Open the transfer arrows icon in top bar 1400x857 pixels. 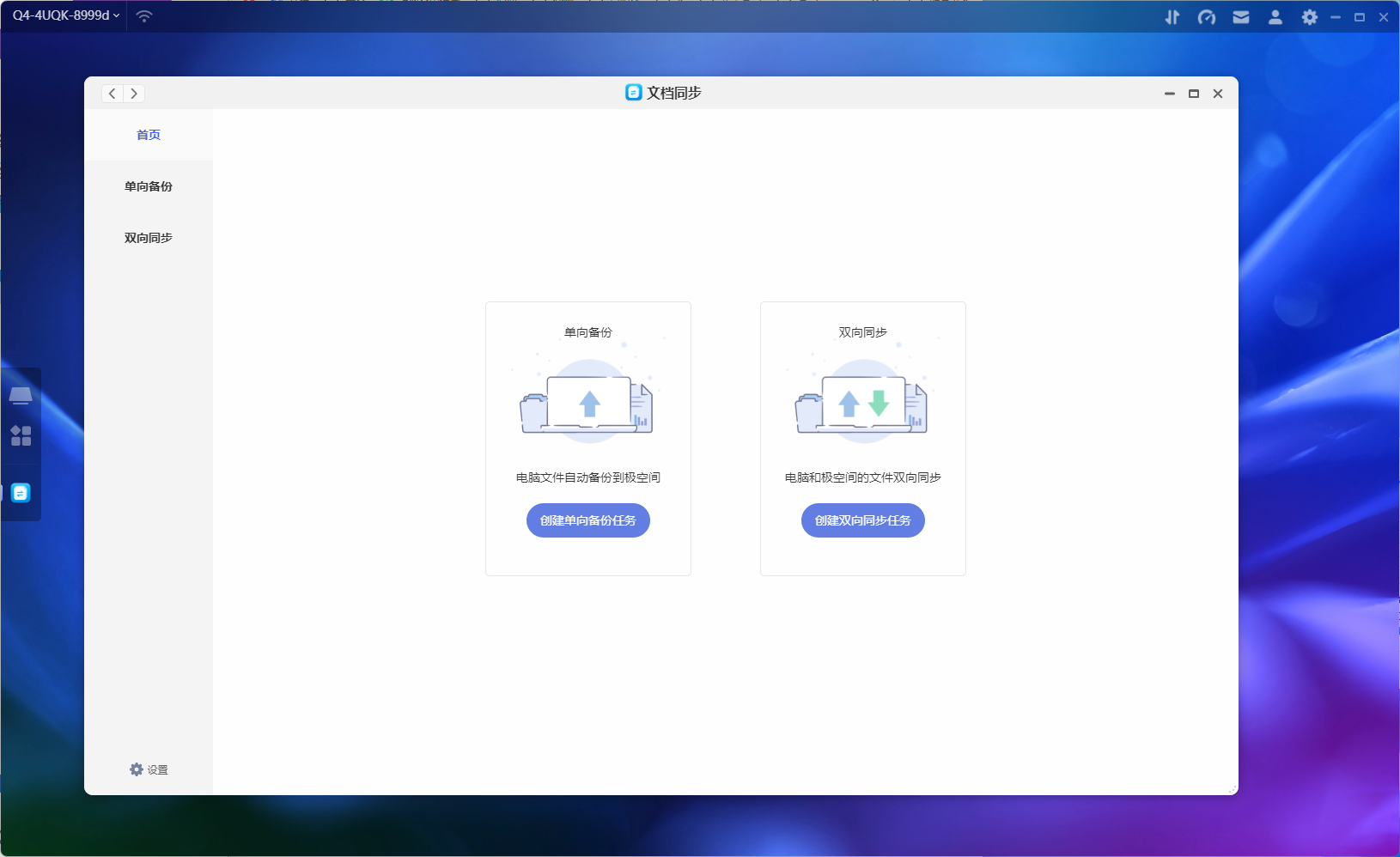1172,17
